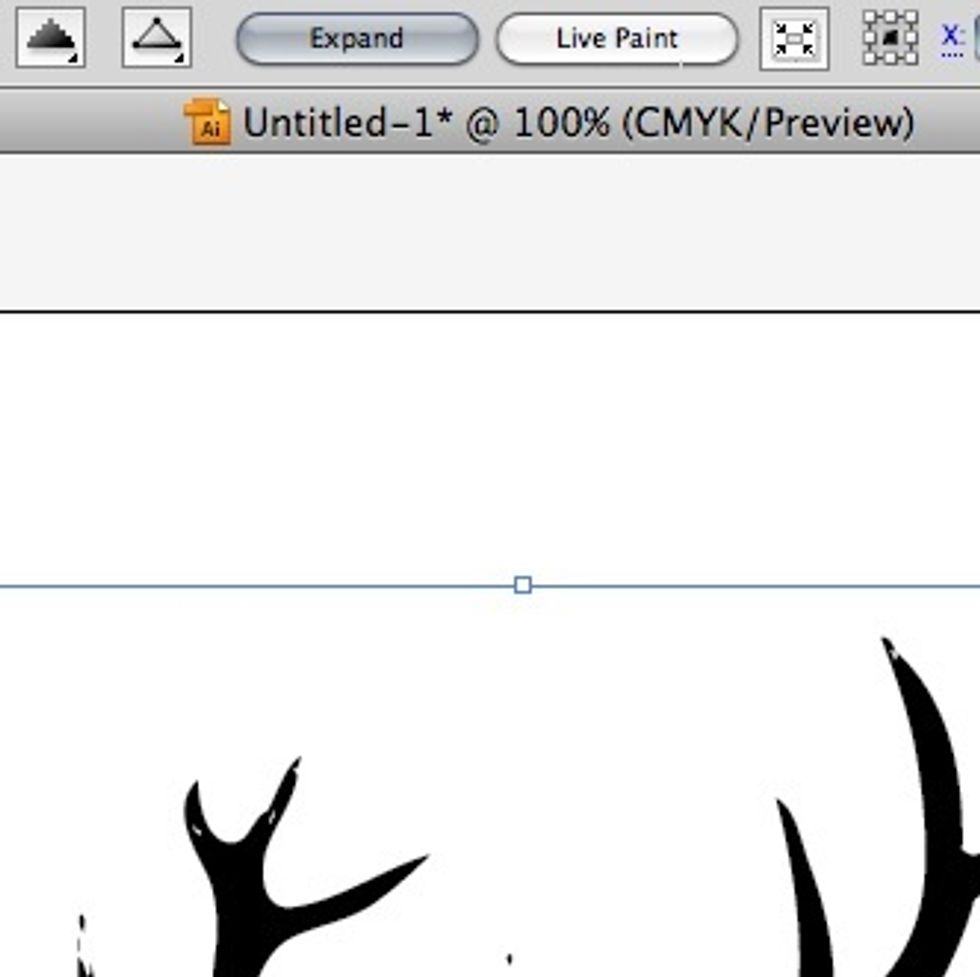Select the square anchor point on the horizontal path
The height and width of the screenshot is (977, 980).
point(523,585)
